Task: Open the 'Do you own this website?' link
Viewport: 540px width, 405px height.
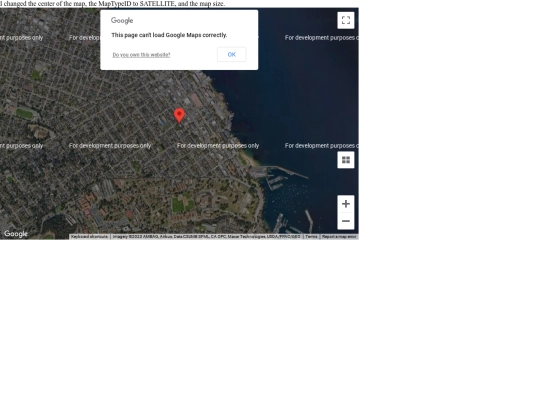Action: coord(141,55)
